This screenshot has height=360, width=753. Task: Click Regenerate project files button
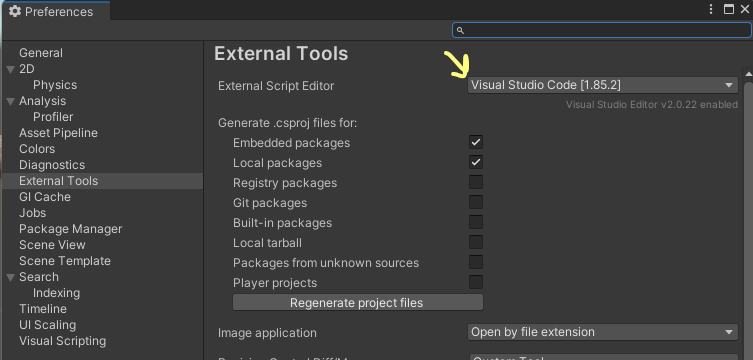pos(358,303)
